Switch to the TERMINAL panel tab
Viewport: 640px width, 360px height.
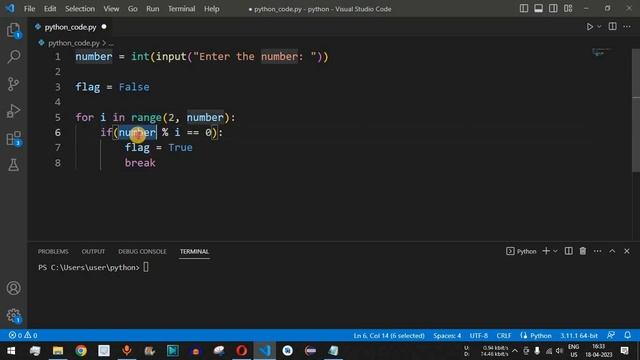(194, 251)
